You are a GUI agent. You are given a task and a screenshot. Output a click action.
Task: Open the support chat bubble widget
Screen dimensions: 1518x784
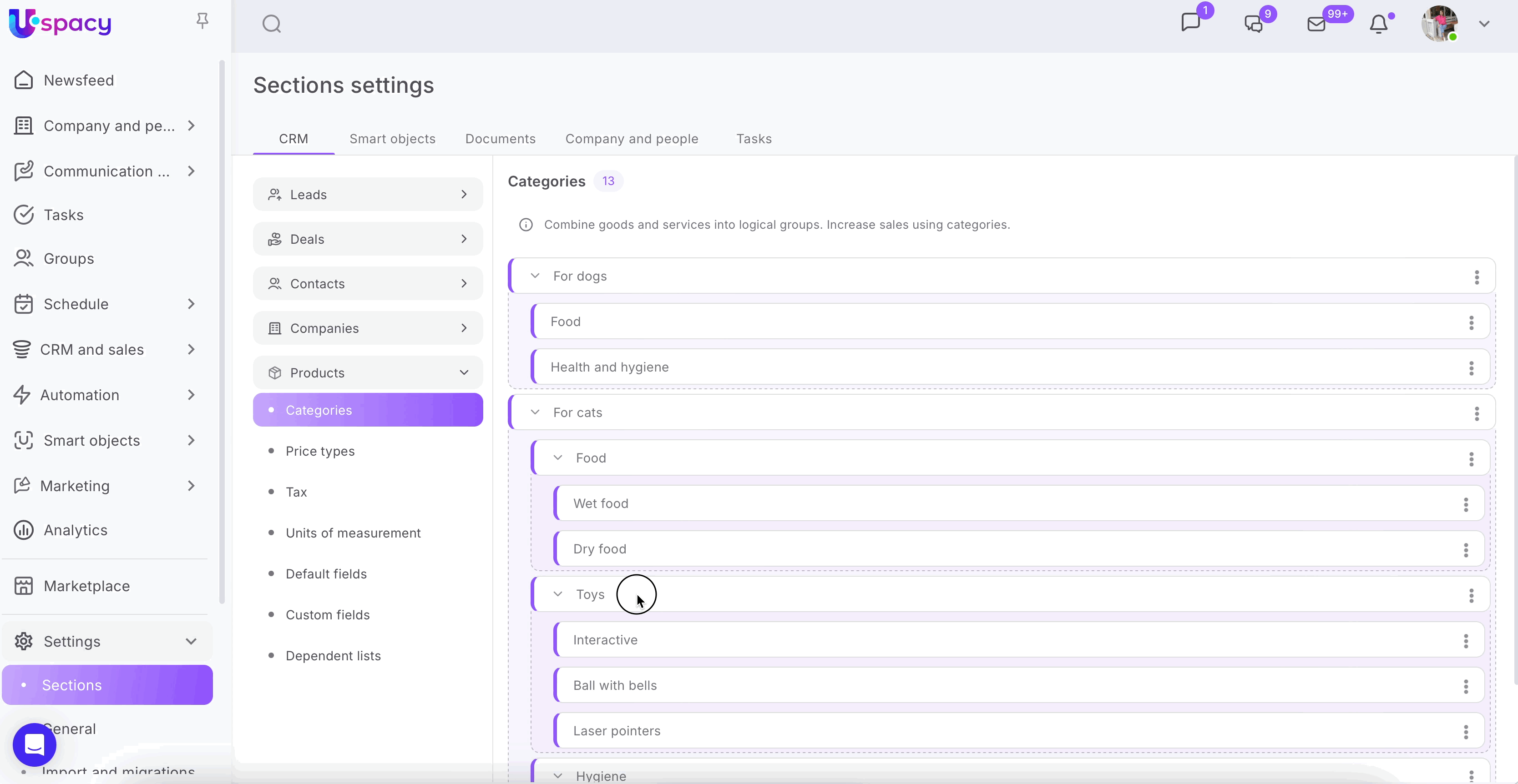click(34, 744)
